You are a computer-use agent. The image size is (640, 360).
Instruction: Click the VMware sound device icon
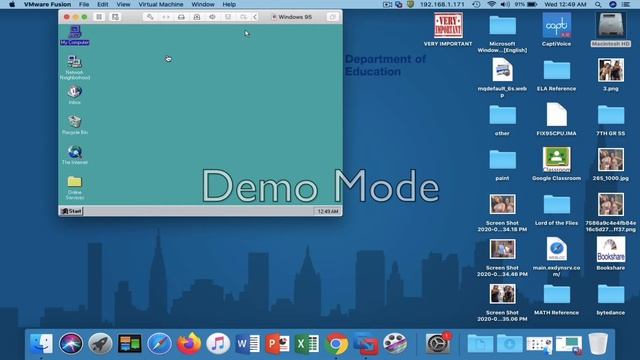pyautogui.click(x=212, y=17)
